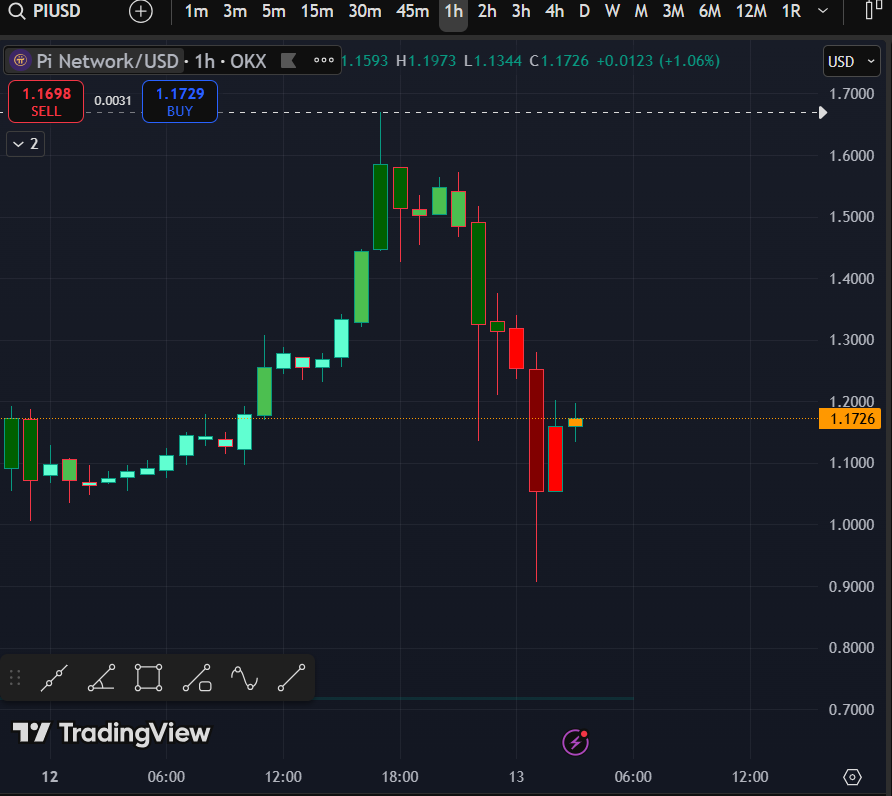Click the 18:00 time axis label
This screenshot has width=892, height=796.
400,777
